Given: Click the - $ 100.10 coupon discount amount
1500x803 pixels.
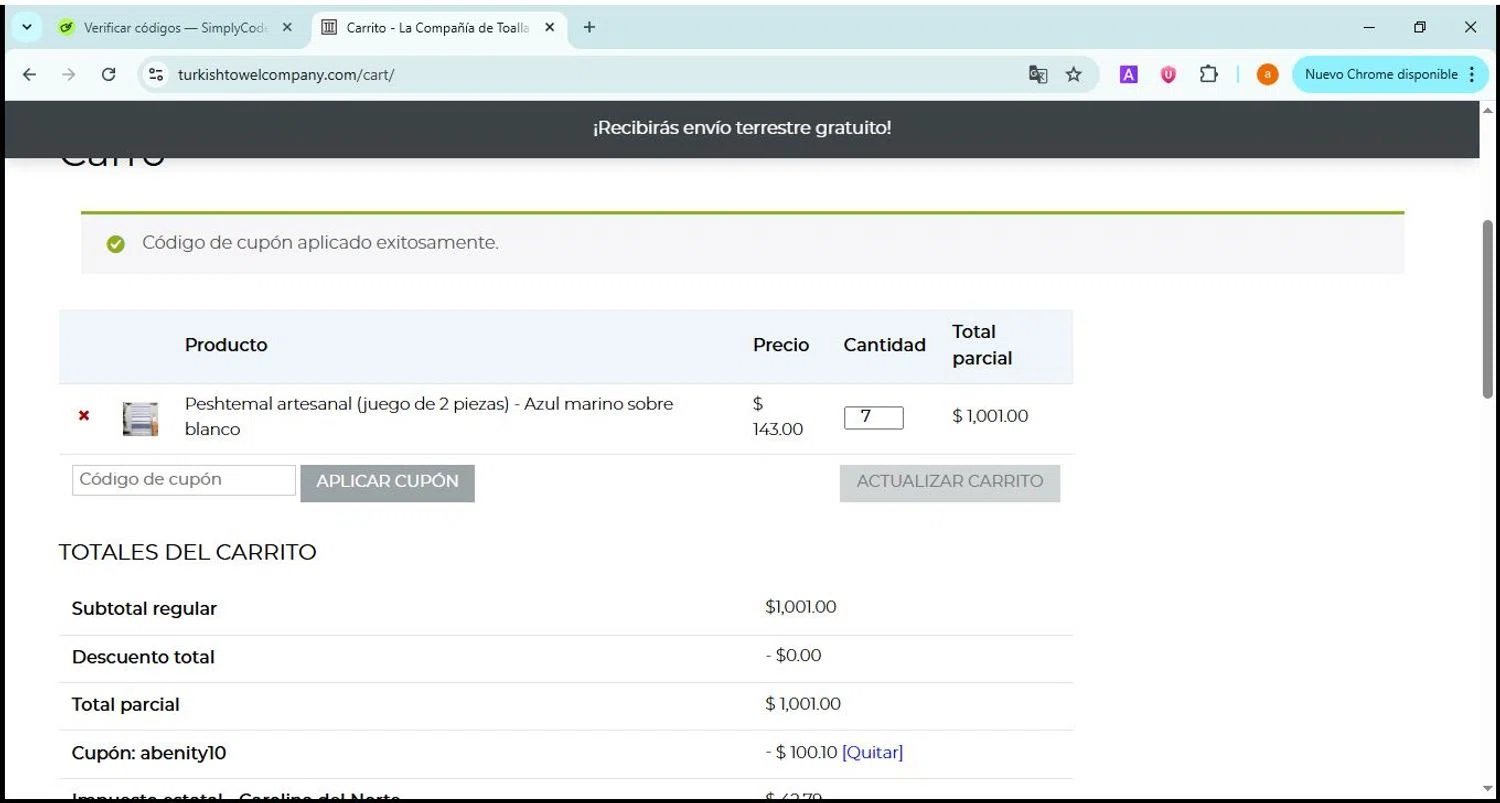Looking at the screenshot, I should pos(801,753).
